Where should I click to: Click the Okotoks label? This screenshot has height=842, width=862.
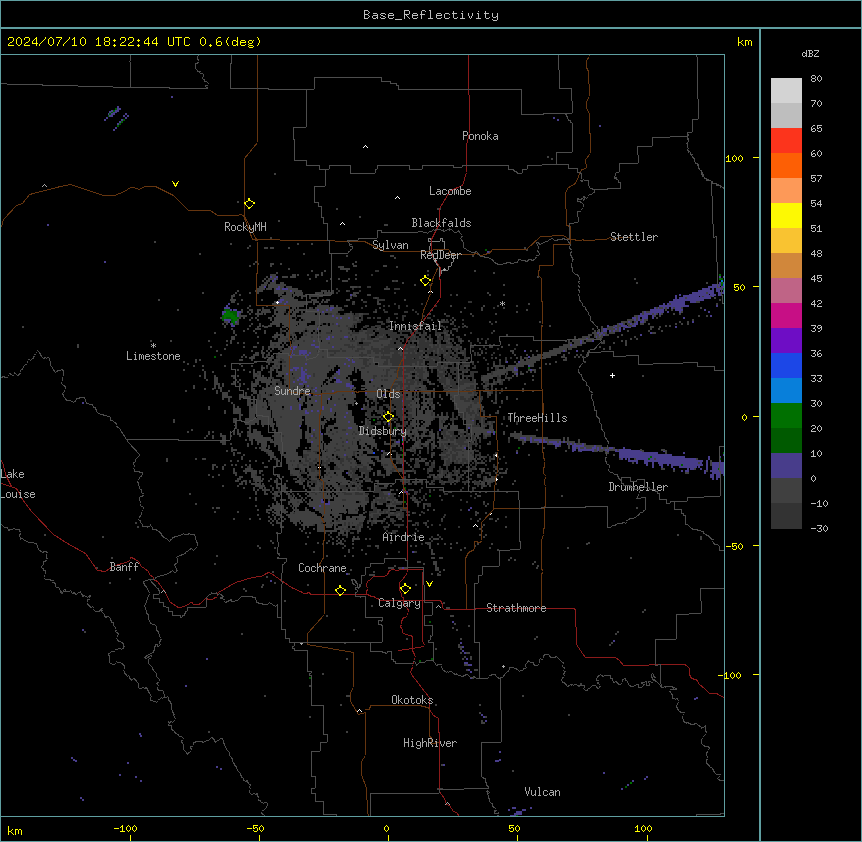(412, 700)
